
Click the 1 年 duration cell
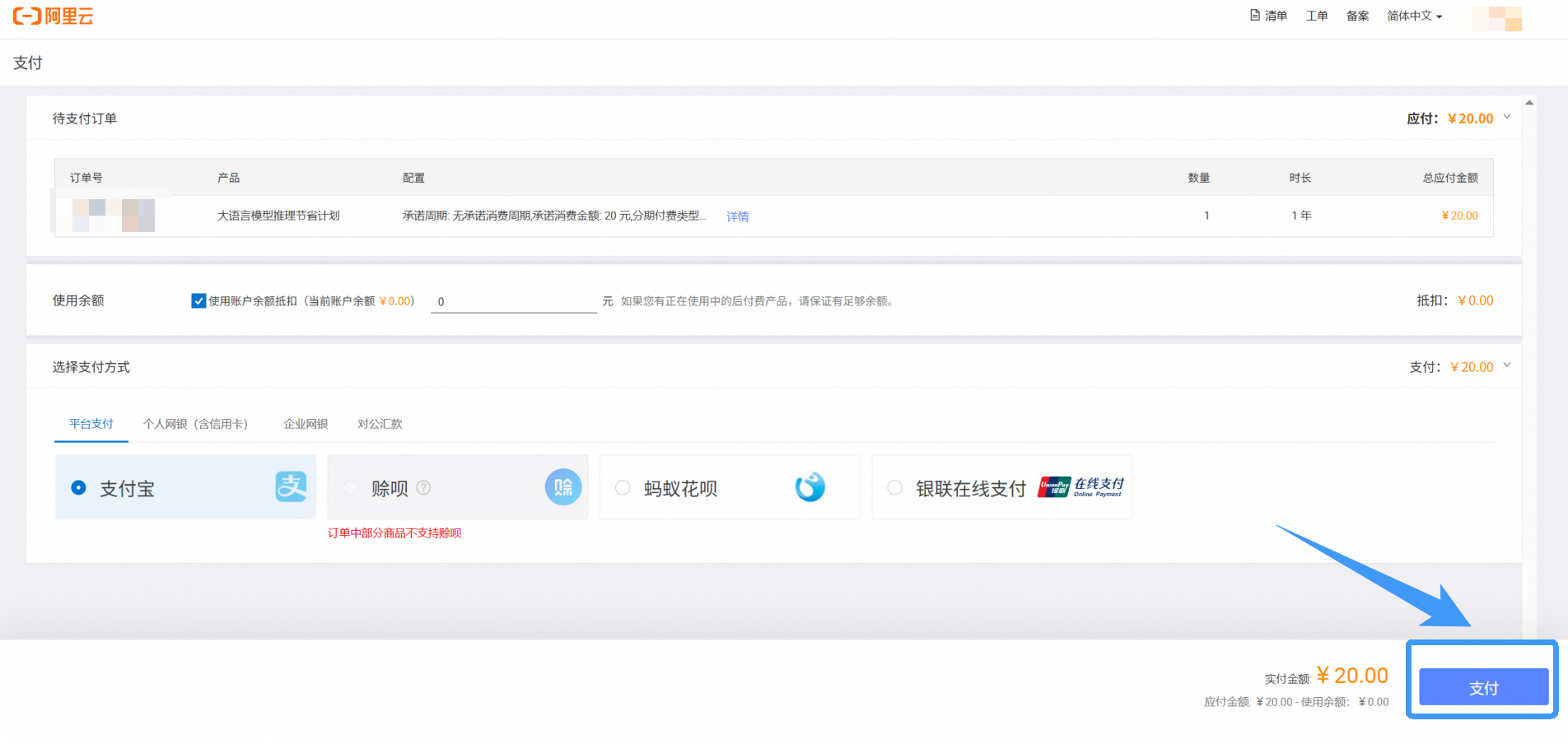(x=1301, y=216)
